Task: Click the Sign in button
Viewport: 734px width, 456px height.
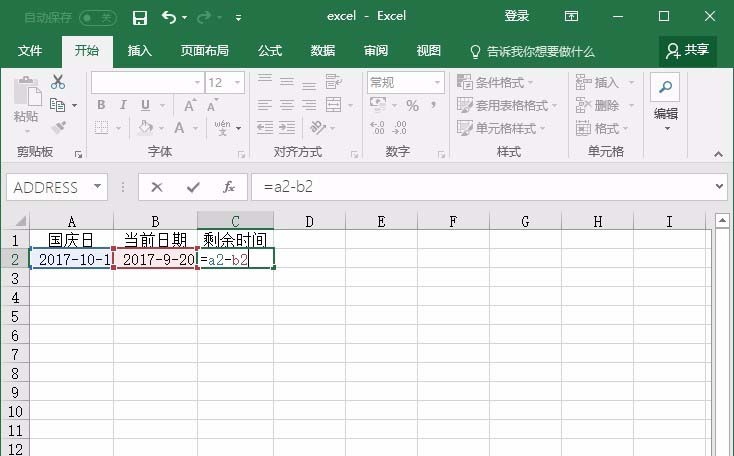Action: pyautogui.click(x=517, y=17)
